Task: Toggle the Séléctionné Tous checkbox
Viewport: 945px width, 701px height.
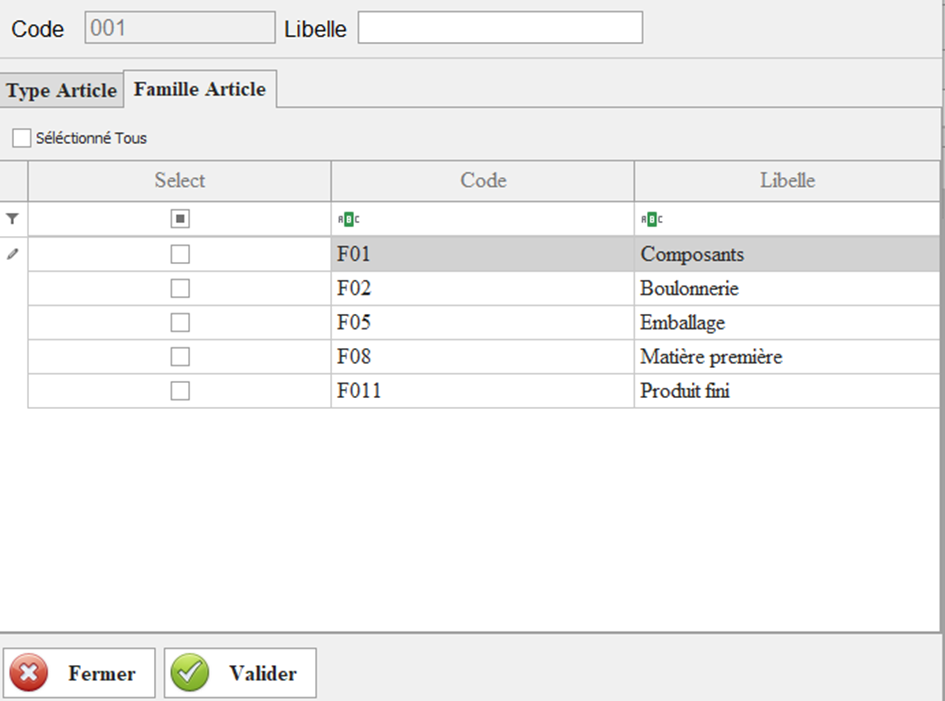Action: pyautogui.click(x=22, y=138)
